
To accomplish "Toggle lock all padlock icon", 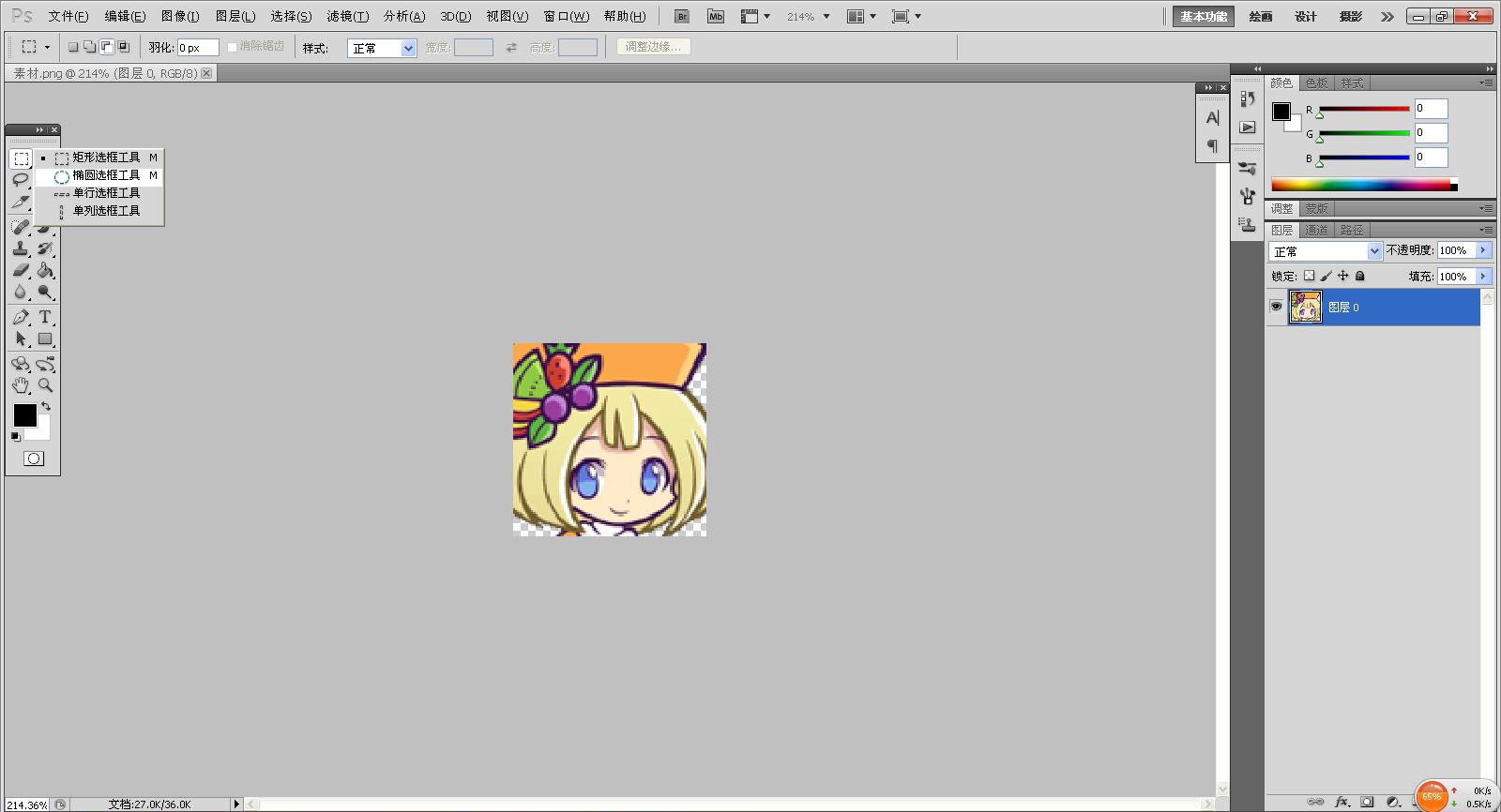I will (x=1360, y=276).
